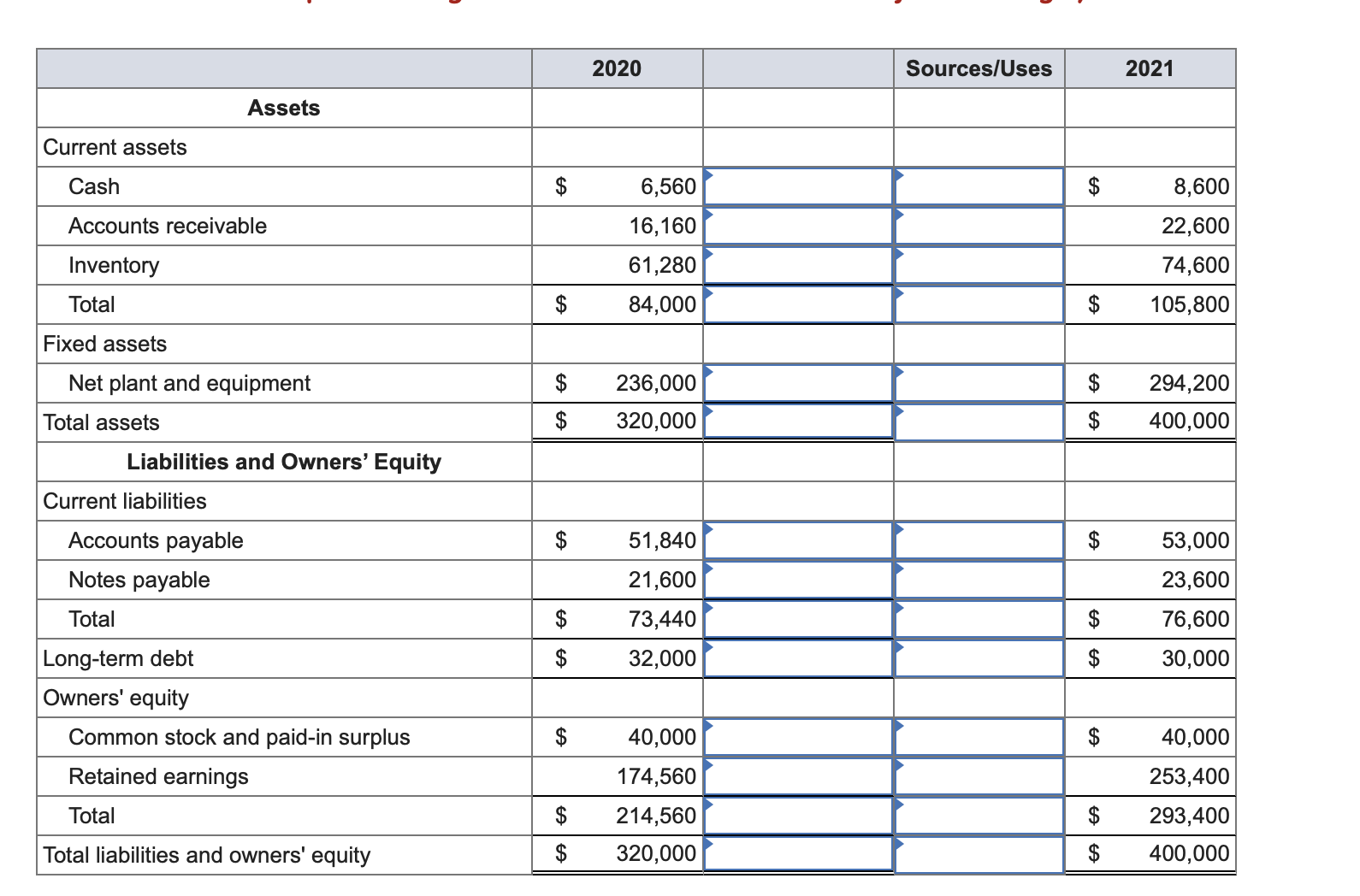Select Sources/Uses field for Accounts receivable
This screenshot has height=896, width=1360.
(979, 226)
